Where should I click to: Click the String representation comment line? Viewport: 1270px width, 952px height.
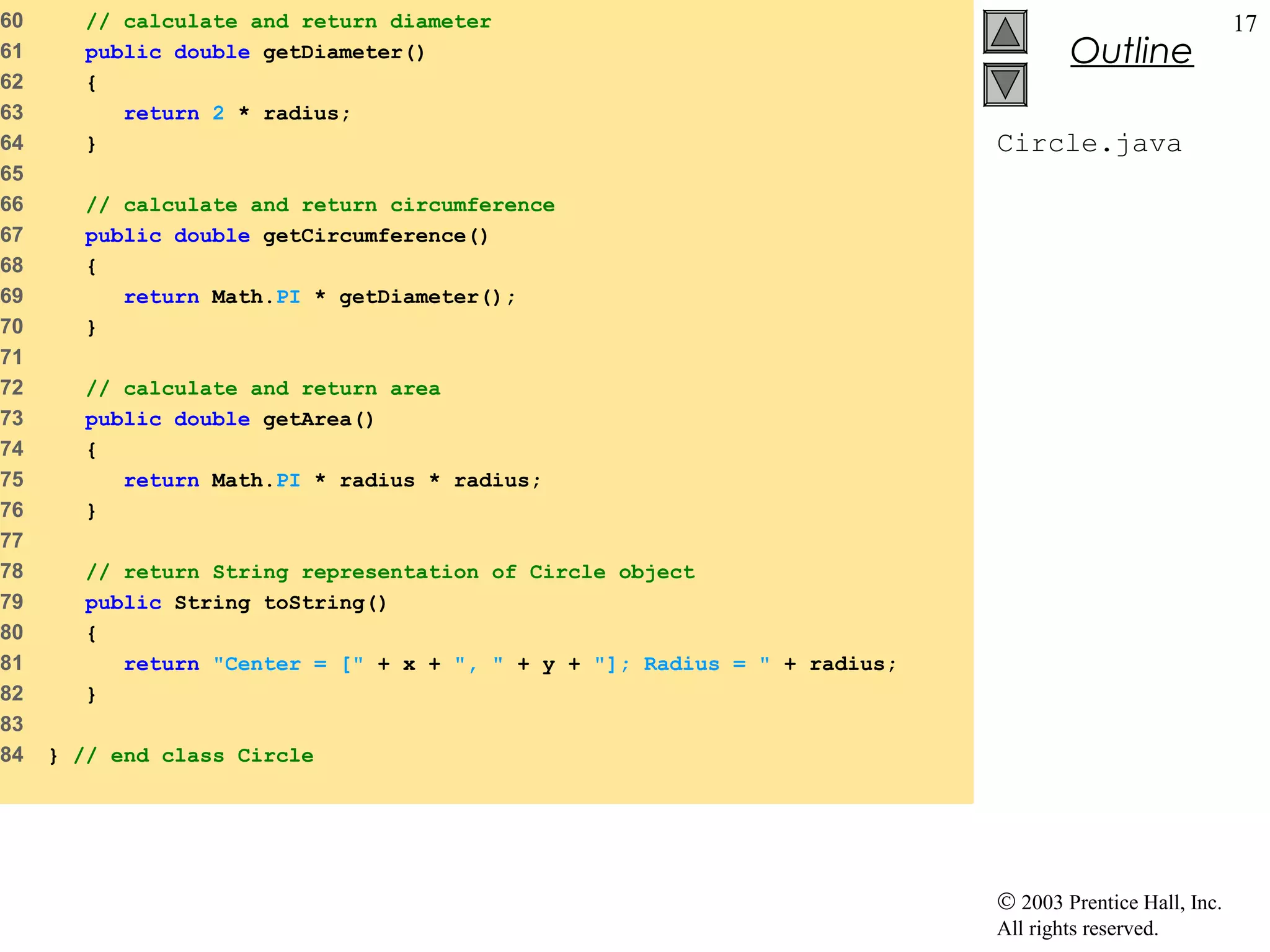[x=390, y=572]
